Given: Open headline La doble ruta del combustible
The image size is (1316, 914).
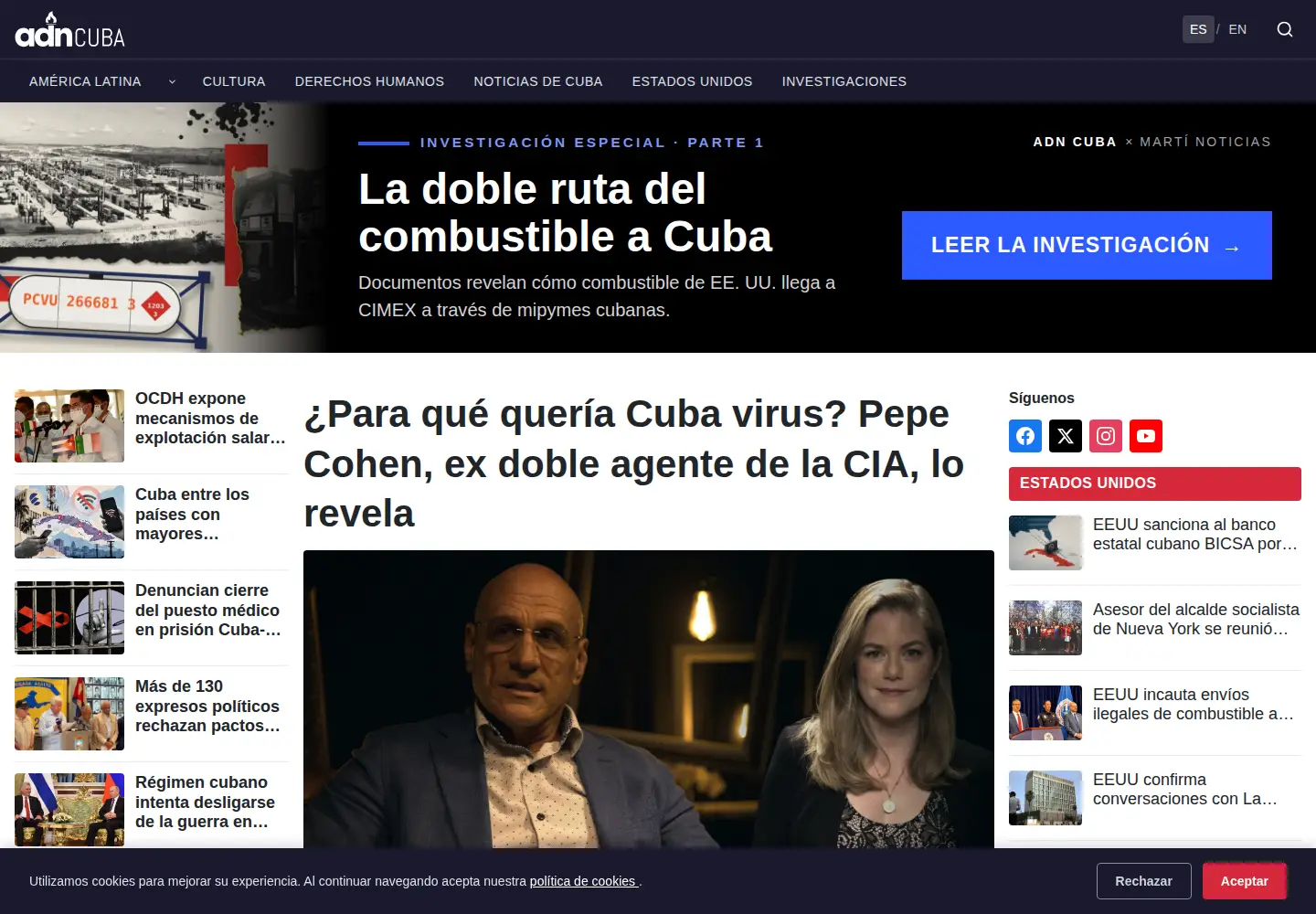Looking at the screenshot, I should click(565, 213).
